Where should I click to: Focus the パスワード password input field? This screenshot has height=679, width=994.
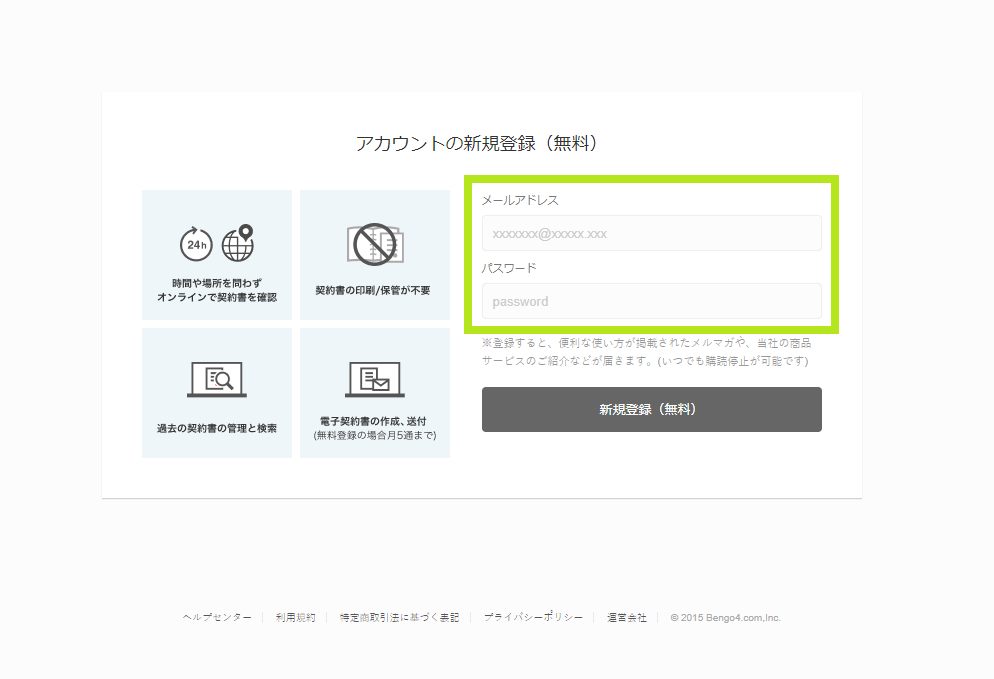(x=651, y=301)
